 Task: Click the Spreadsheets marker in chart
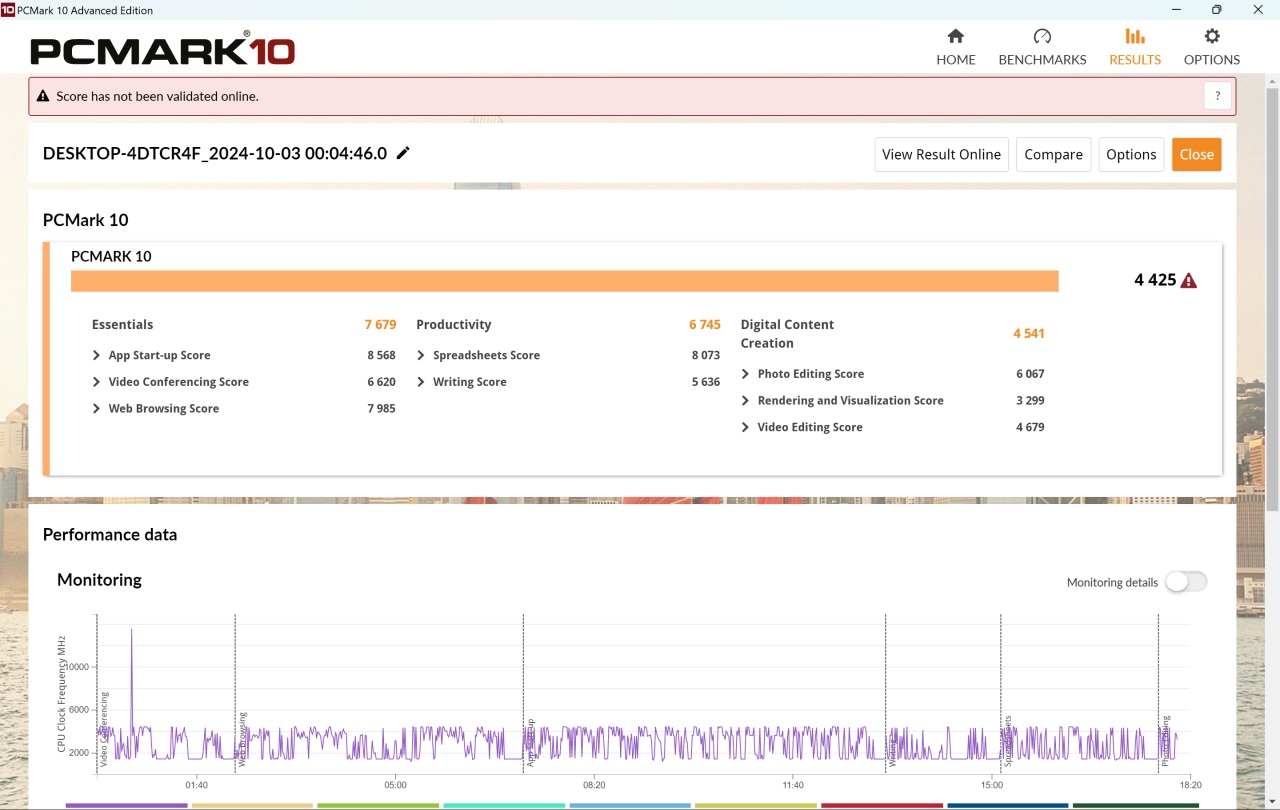[x=1008, y=741]
